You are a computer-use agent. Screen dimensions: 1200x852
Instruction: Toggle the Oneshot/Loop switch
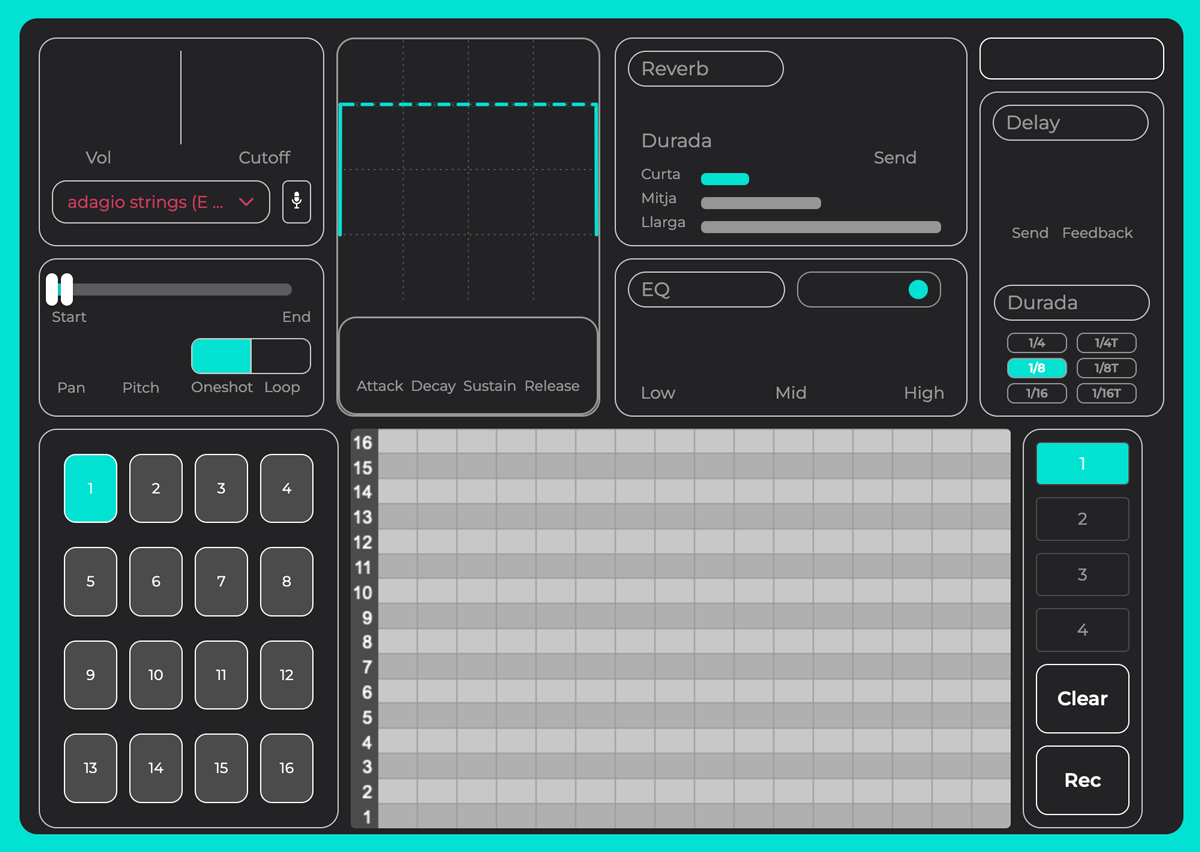point(251,356)
